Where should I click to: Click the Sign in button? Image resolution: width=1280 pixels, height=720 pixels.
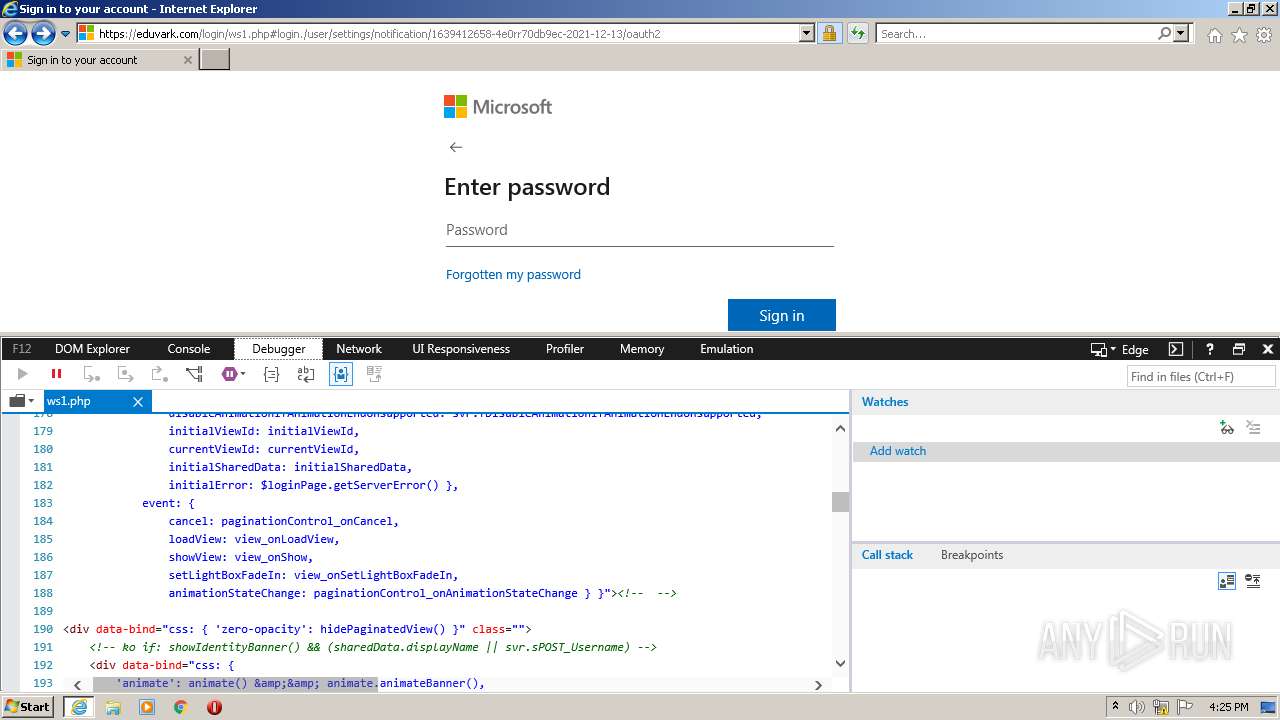tap(782, 315)
